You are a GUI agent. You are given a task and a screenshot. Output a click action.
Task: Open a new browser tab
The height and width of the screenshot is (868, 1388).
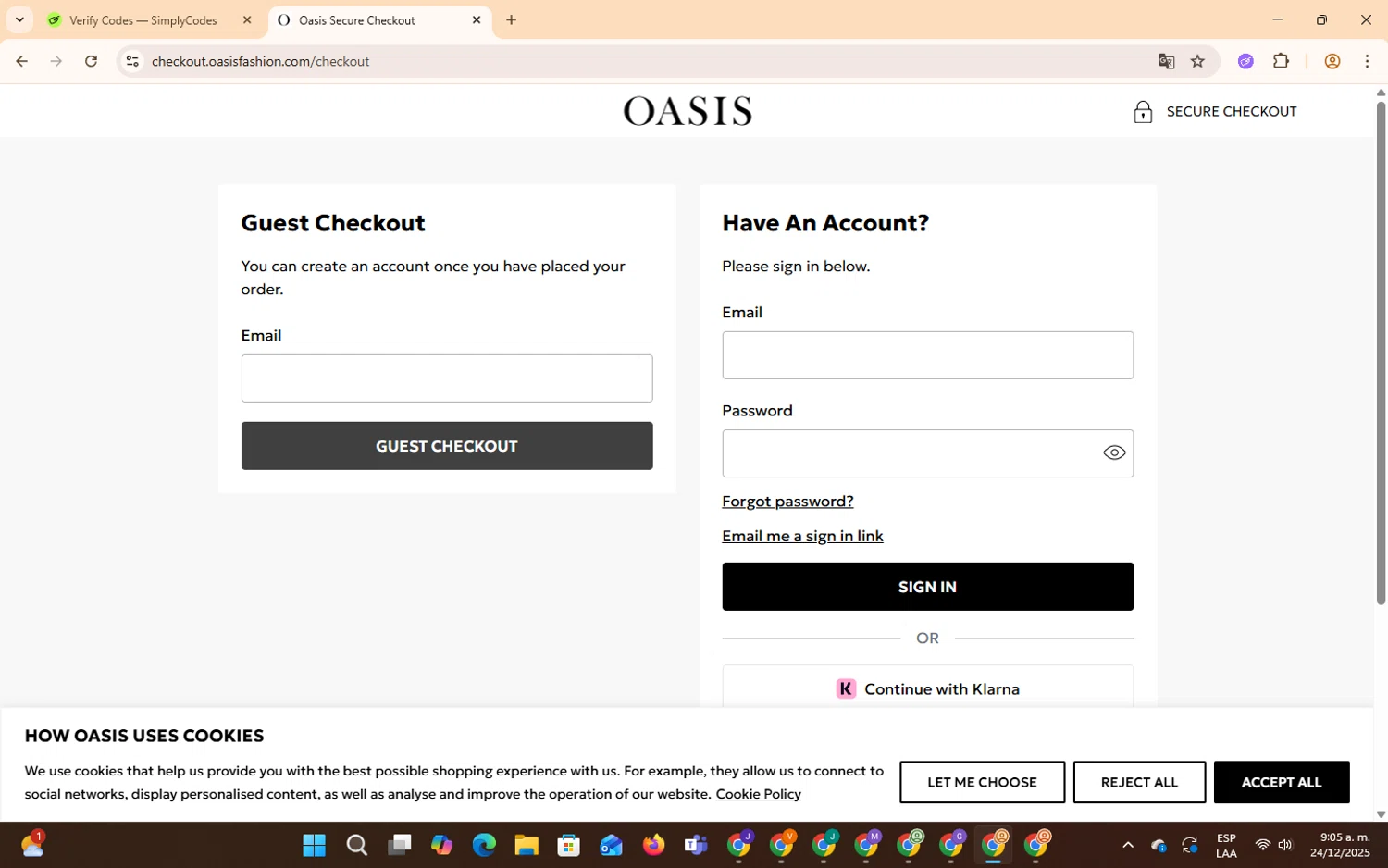coord(511,19)
